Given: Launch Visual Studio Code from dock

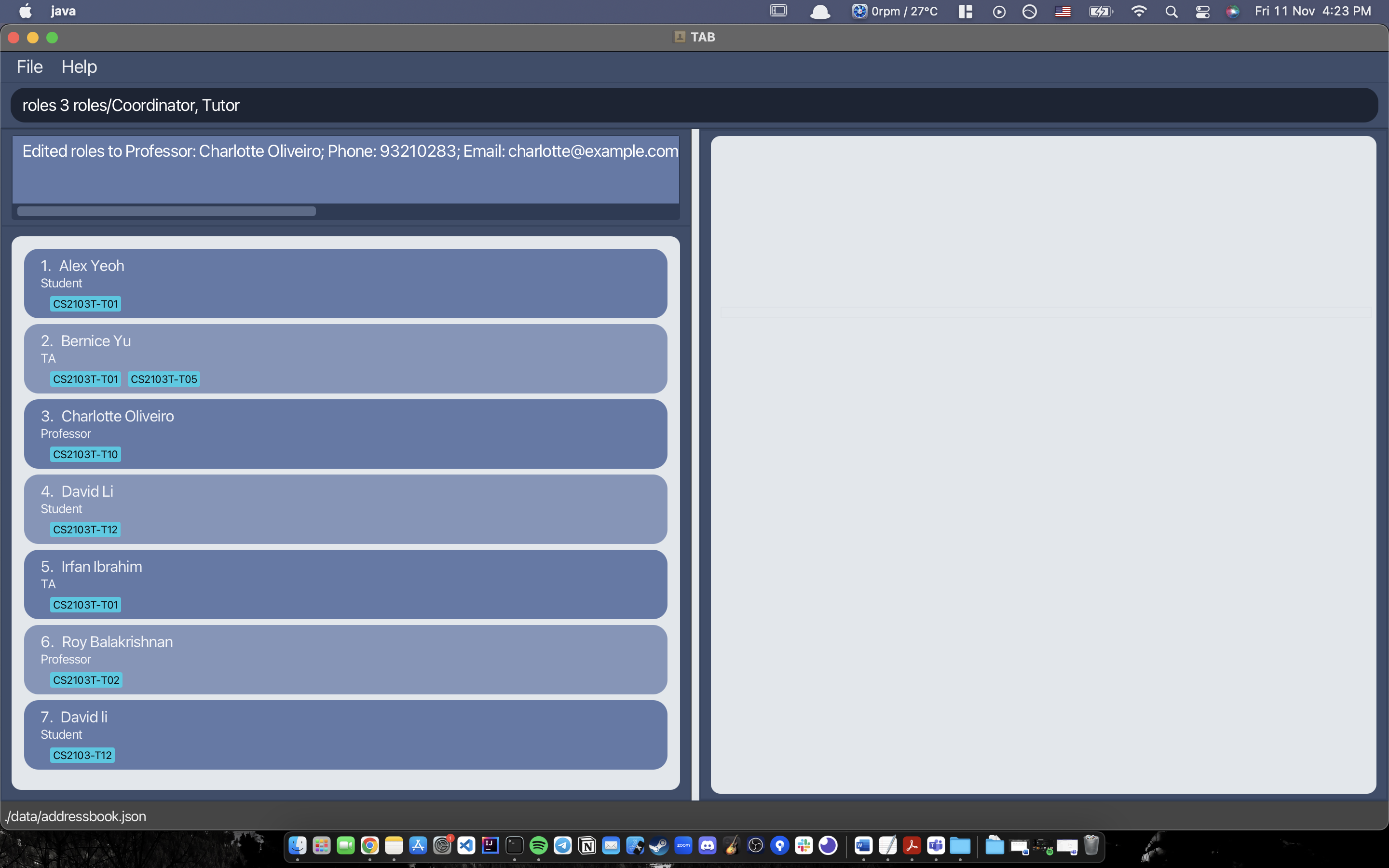Looking at the screenshot, I should pyautogui.click(x=466, y=845).
